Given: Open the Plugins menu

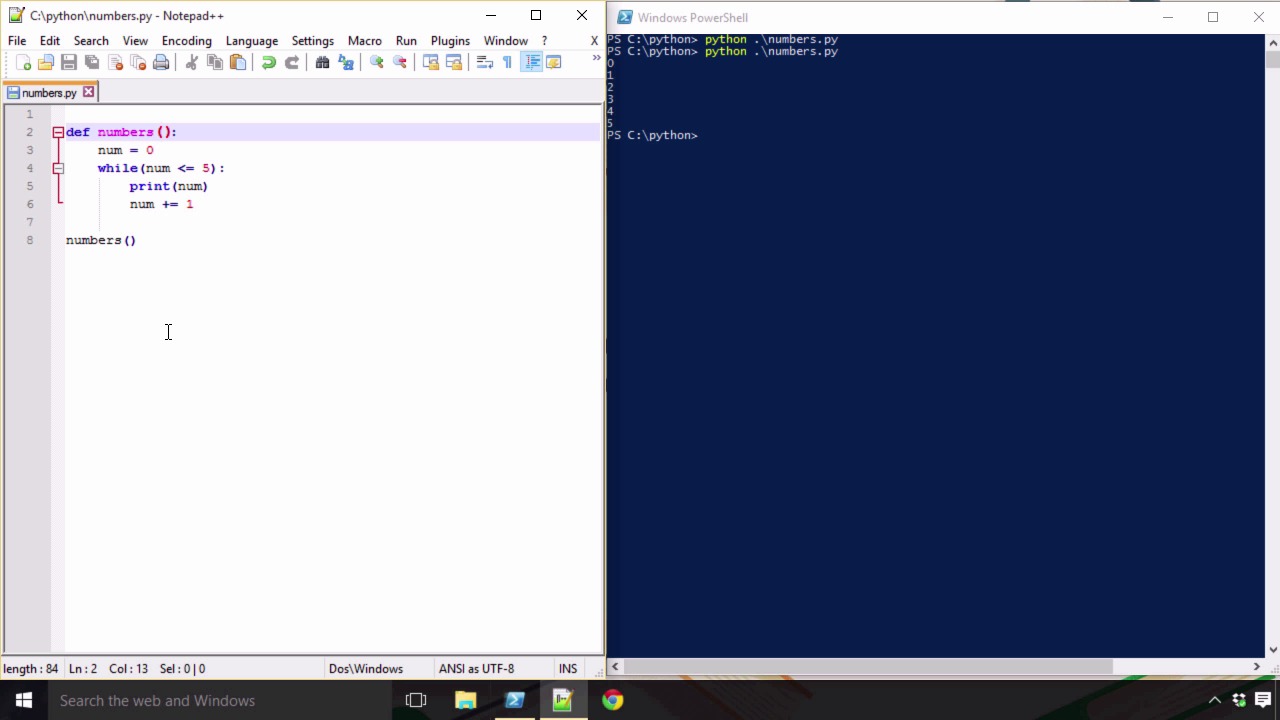Looking at the screenshot, I should 450,41.
